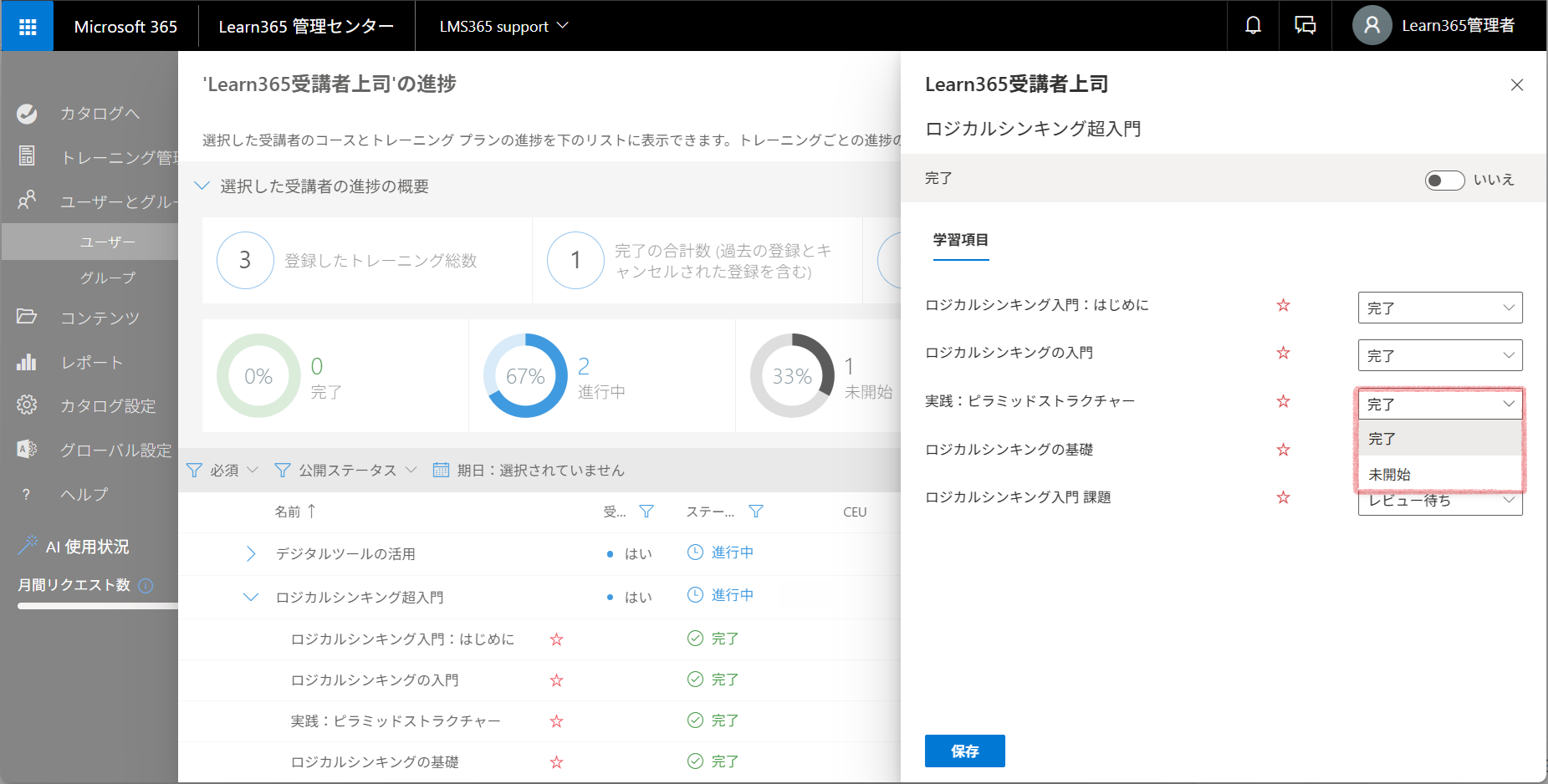Click the グローバル設定 icon

coord(27,450)
